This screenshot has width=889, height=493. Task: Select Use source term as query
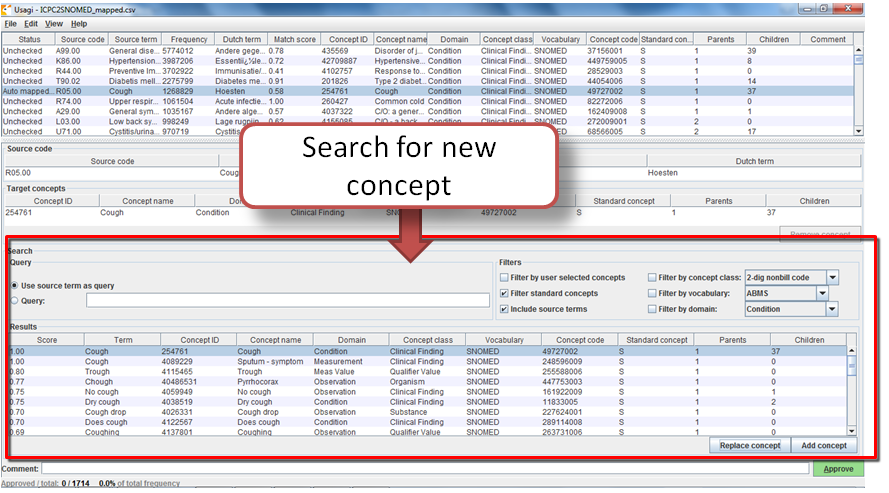pyautogui.click(x=14, y=285)
